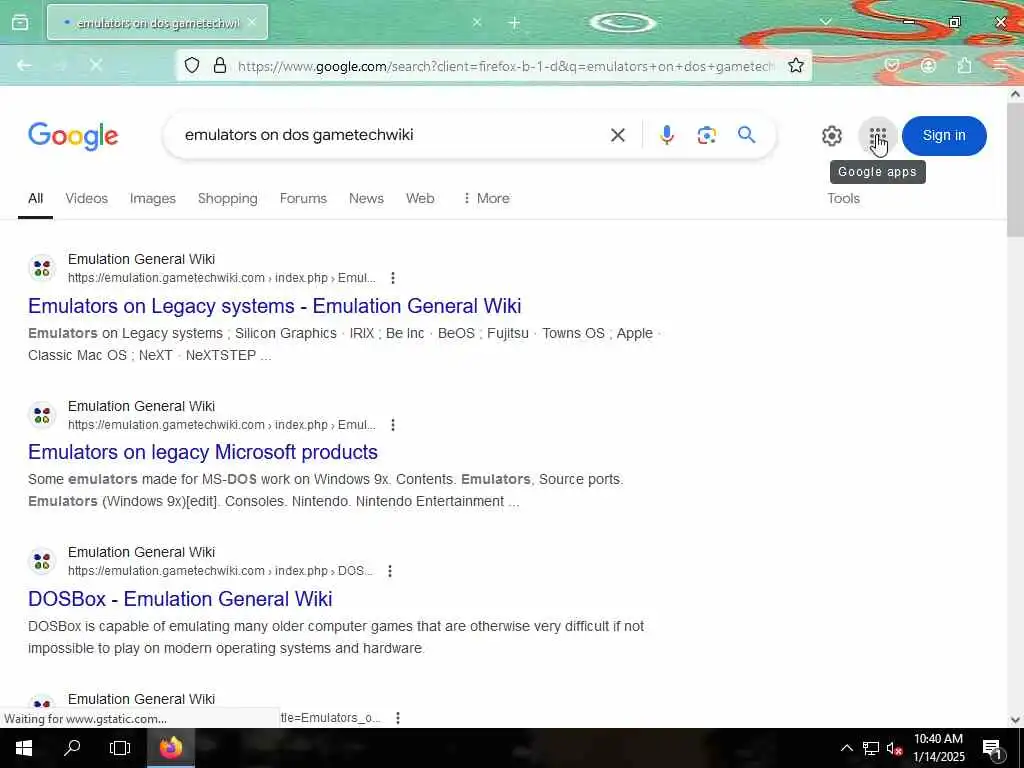Open the extensions puzzle icon
1024x768 pixels.
pyautogui.click(x=965, y=65)
